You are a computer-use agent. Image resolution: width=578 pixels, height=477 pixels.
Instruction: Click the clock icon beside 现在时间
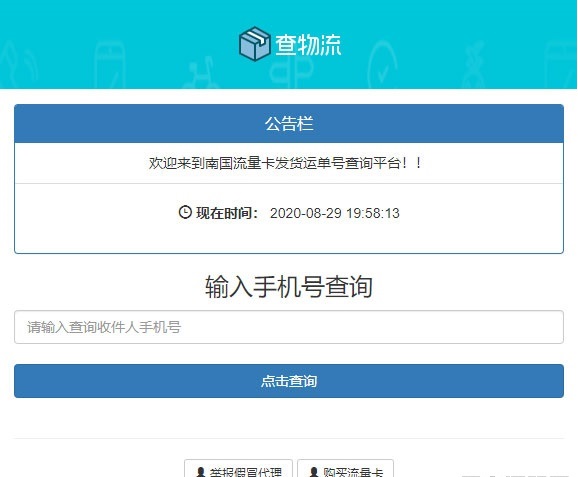(x=185, y=212)
